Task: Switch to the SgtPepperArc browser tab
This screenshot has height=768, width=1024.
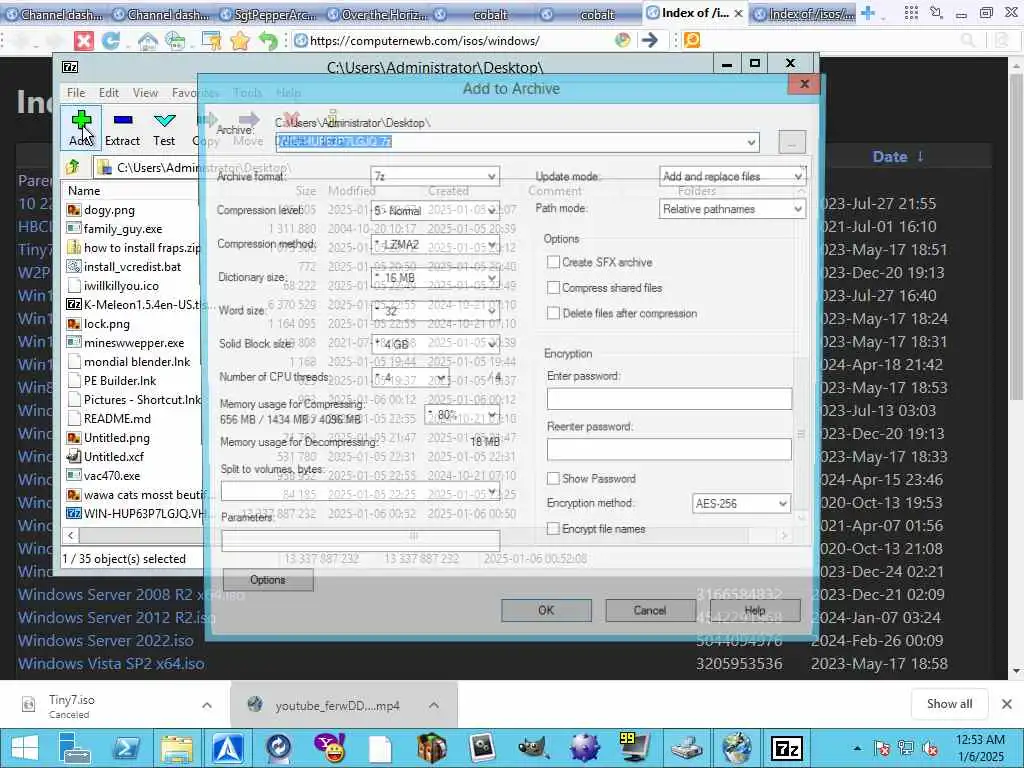Action: [x=268, y=14]
